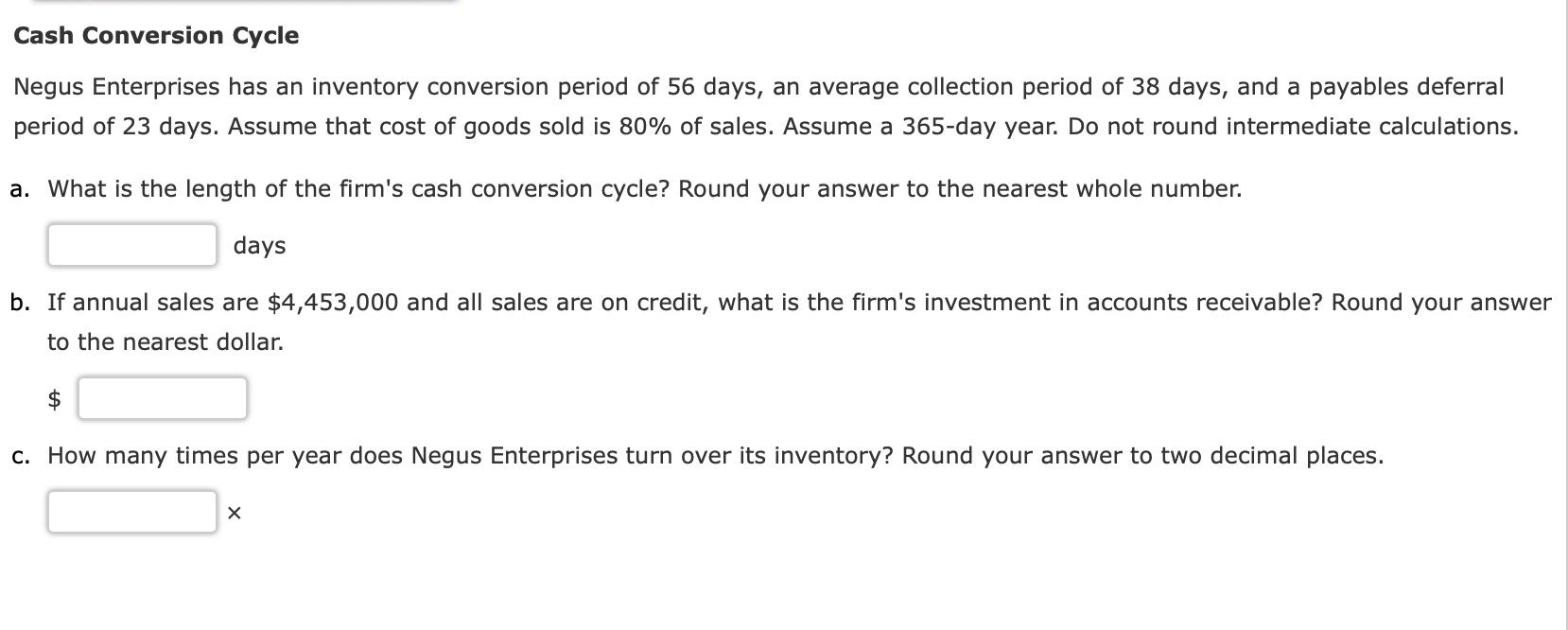This screenshot has width=1568, height=630.
Task: Click the label a beside the first question
Action: coord(17,188)
